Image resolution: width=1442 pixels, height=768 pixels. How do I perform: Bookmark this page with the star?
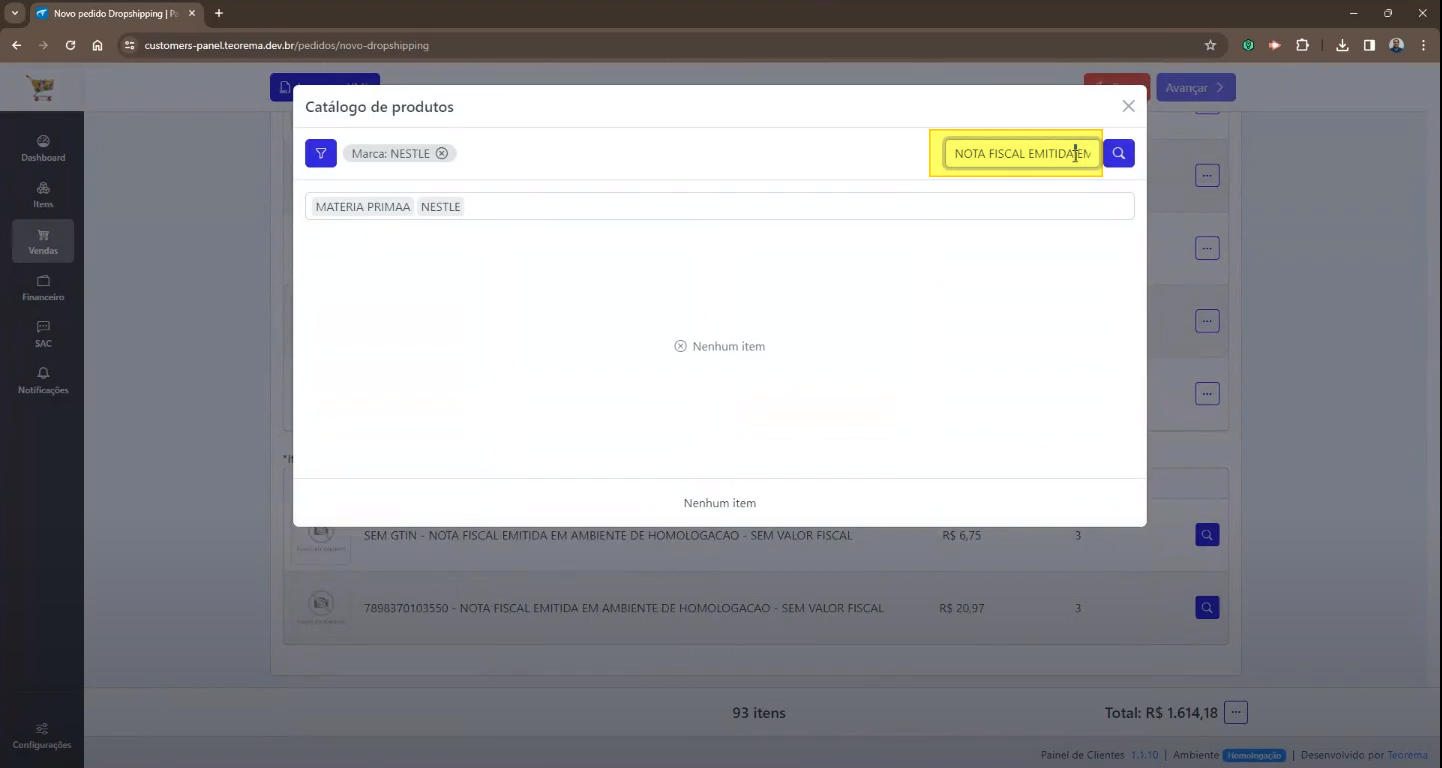tap(1210, 45)
